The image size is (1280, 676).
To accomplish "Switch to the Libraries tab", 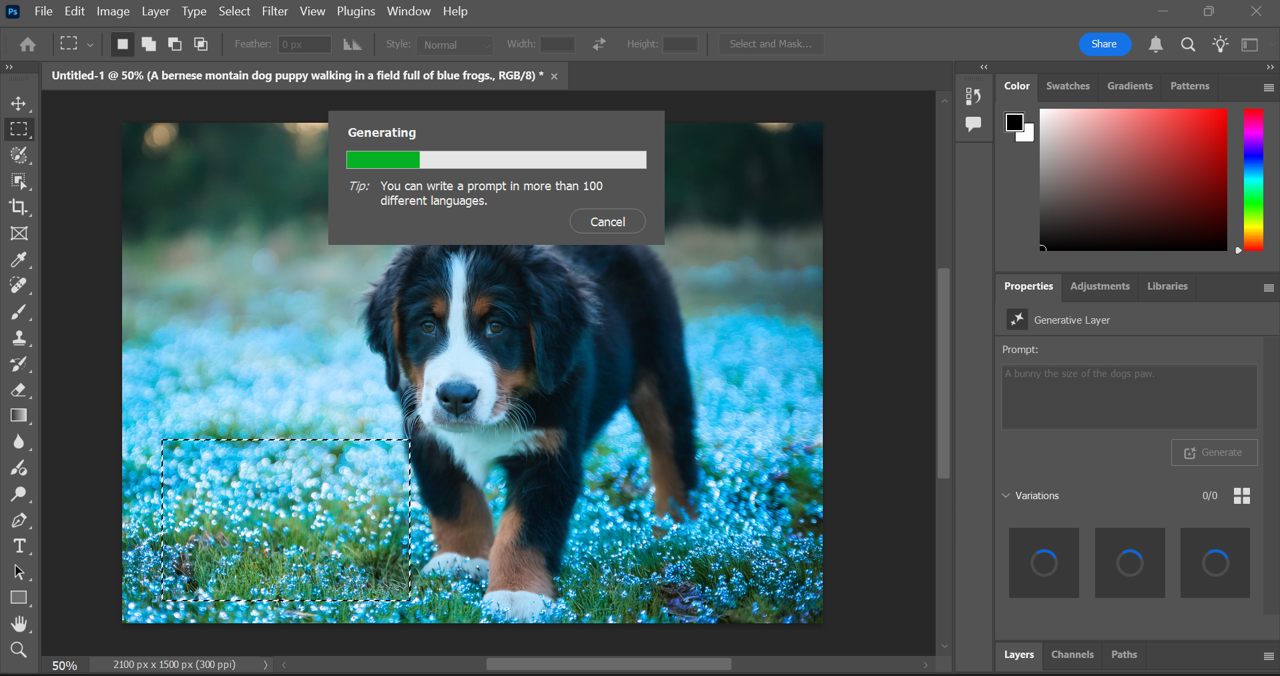I will [x=1167, y=286].
